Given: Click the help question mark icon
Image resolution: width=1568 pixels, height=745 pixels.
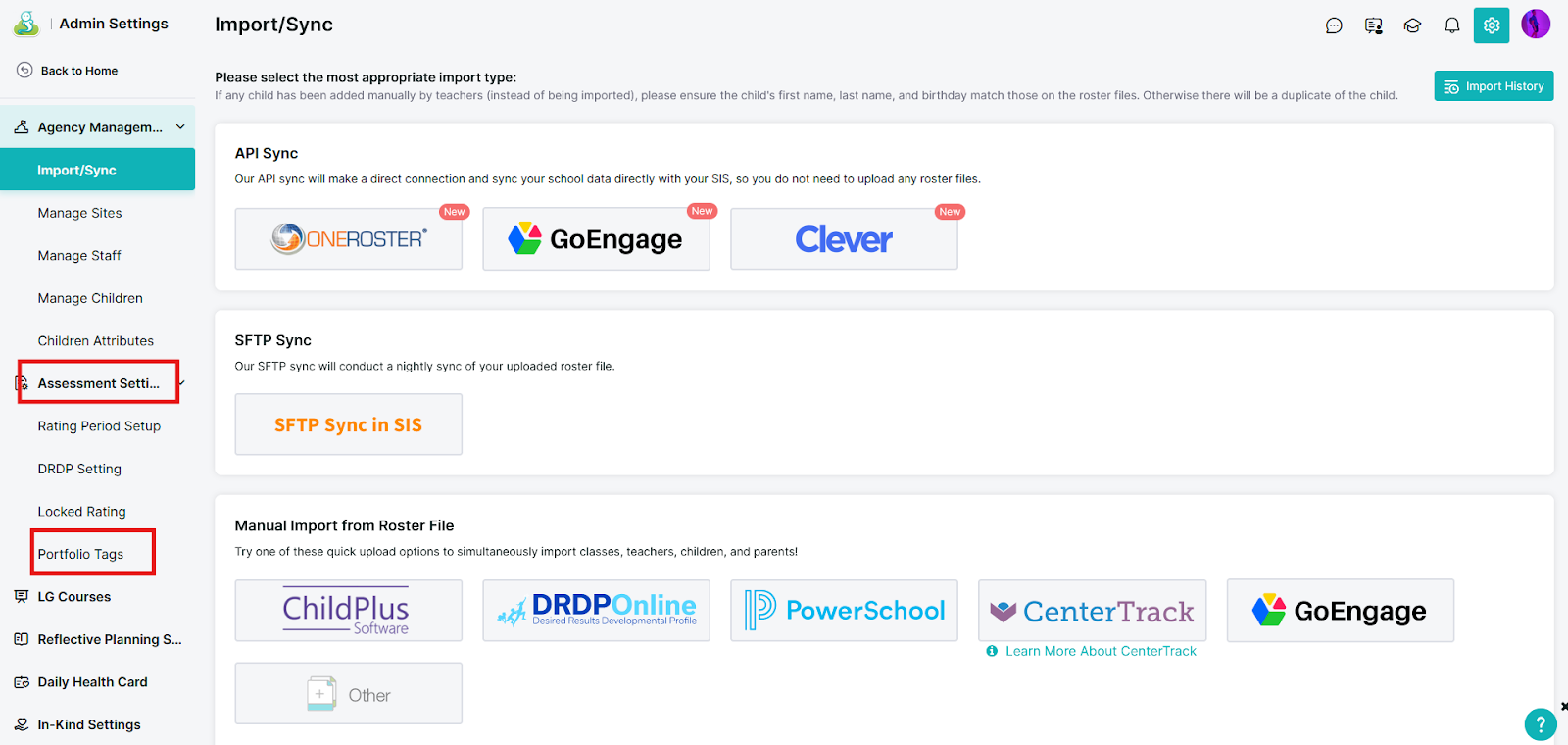Looking at the screenshot, I should (1540, 724).
